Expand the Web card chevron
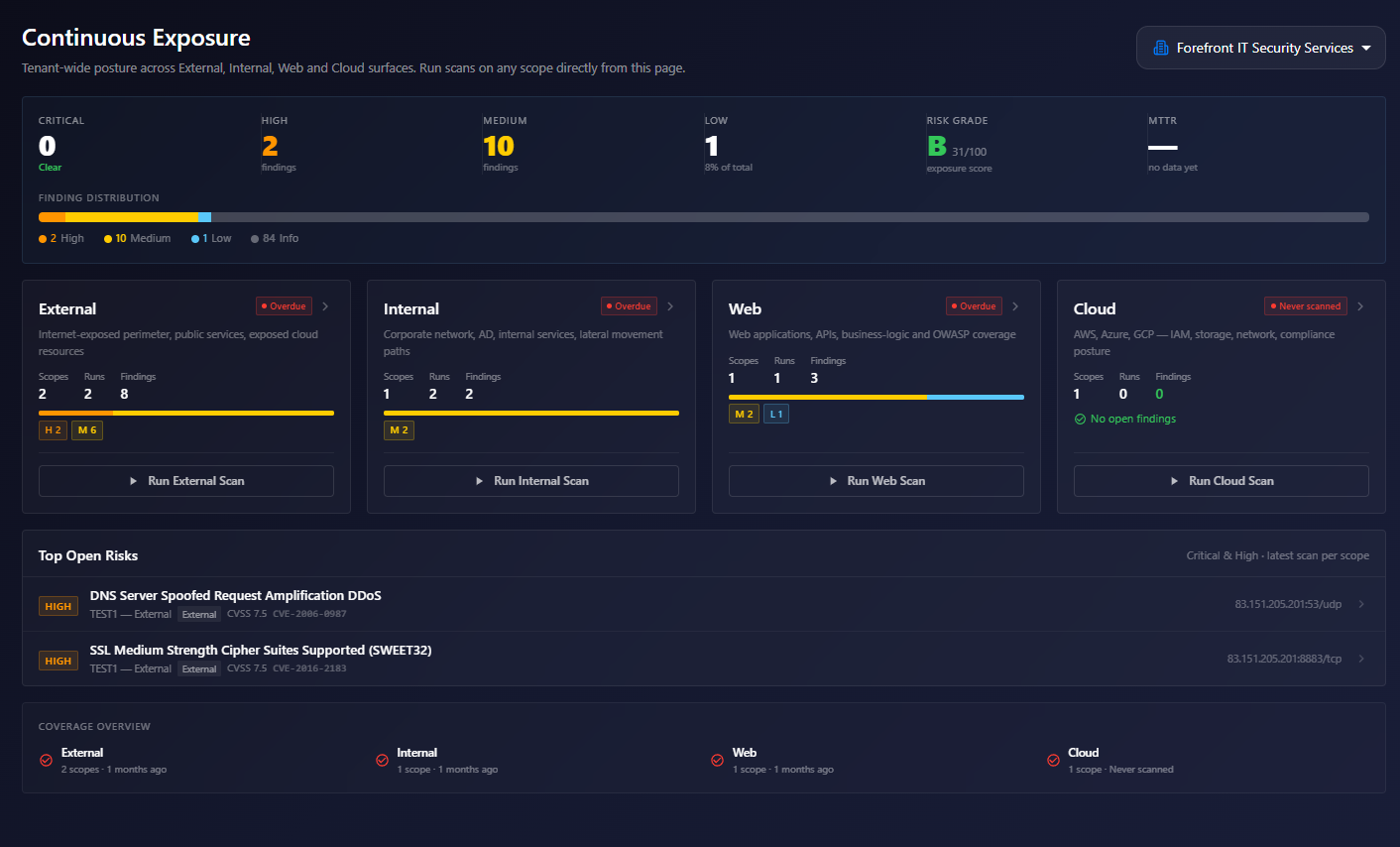This screenshot has width=1400, height=847. (1015, 306)
